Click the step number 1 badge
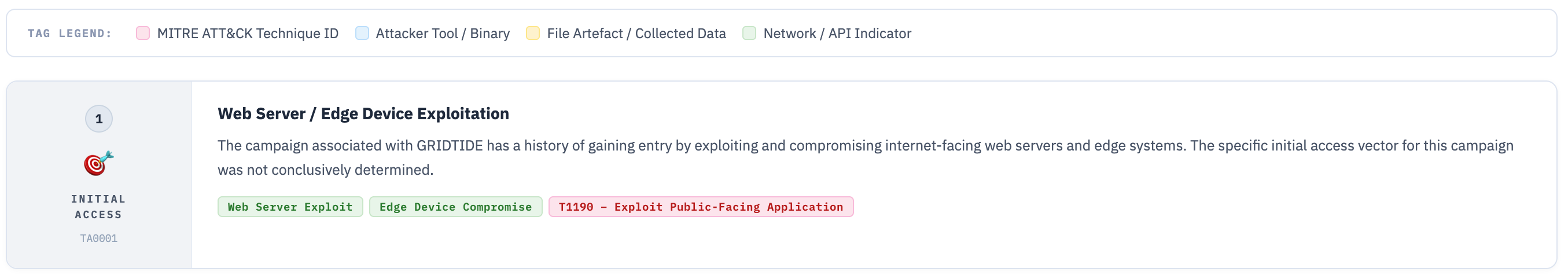 tap(98, 119)
